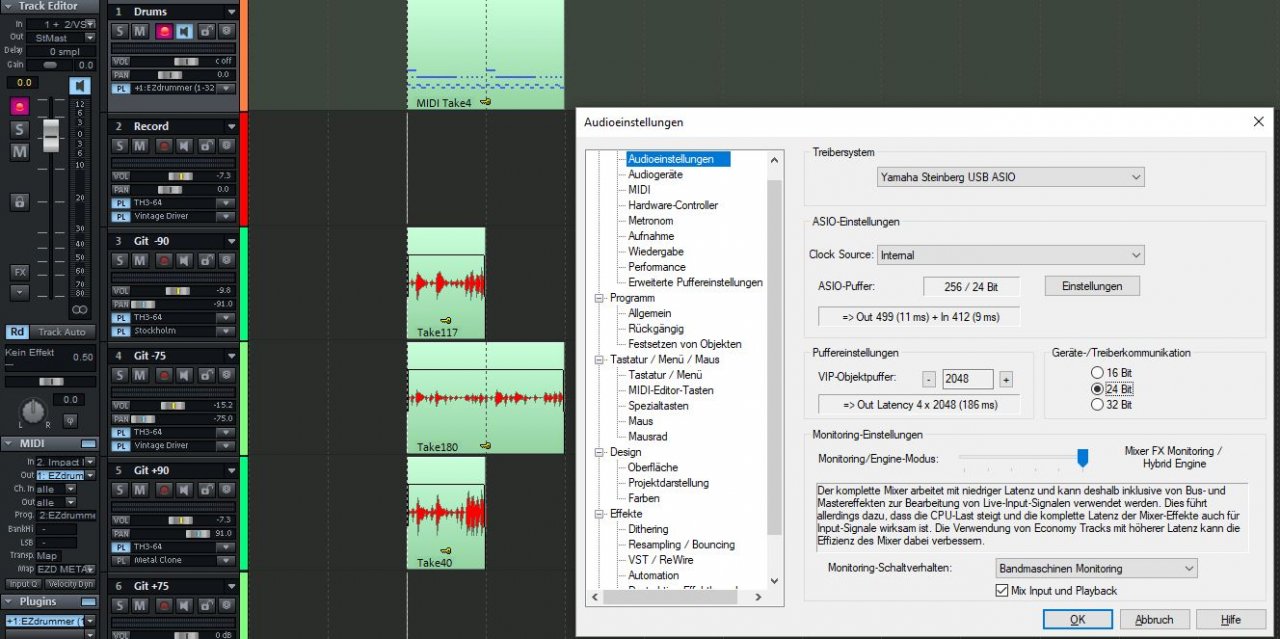
Task: Select the 16 Bit radio option
Action: pos(1097,373)
